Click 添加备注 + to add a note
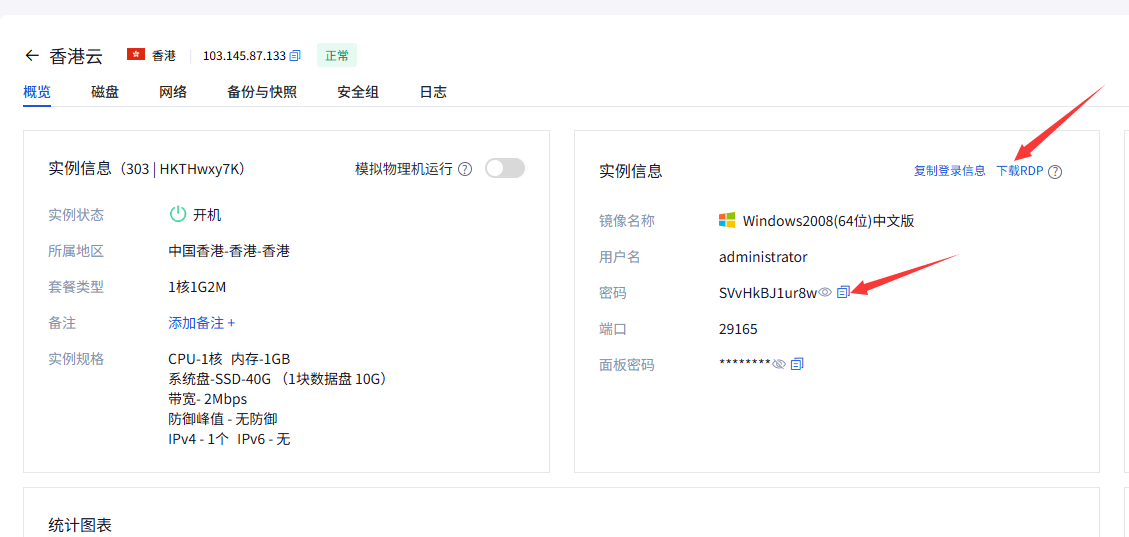The image size is (1129, 537). coord(202,323)
